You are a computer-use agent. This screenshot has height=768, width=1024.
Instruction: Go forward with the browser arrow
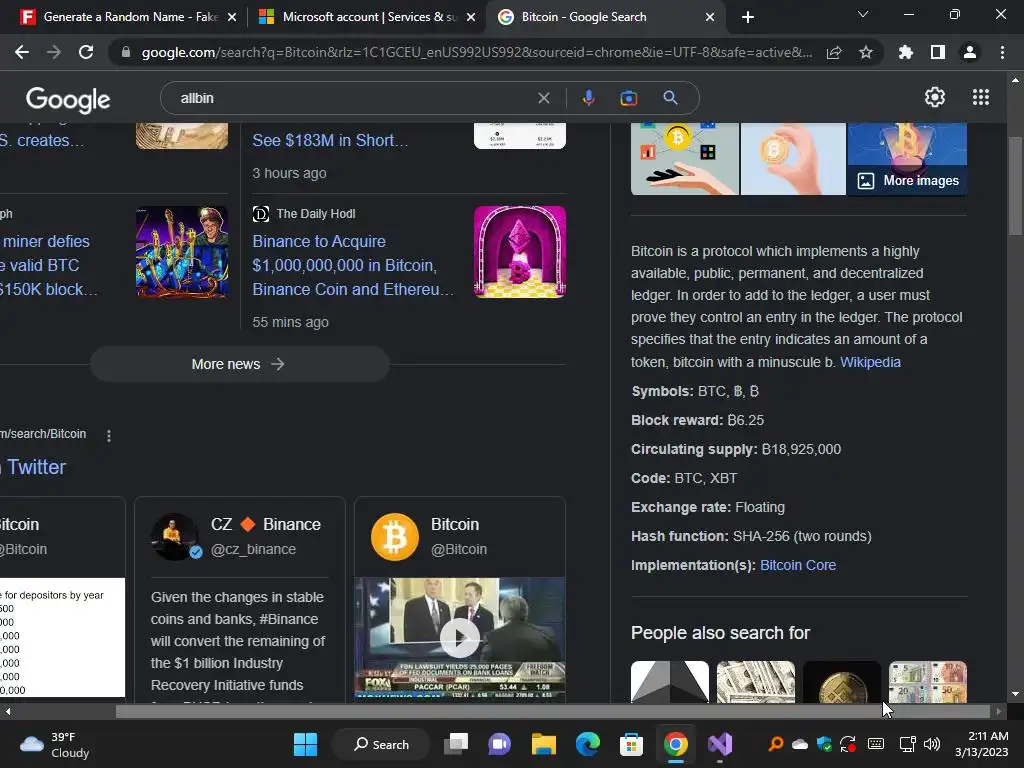coord(54,52)
